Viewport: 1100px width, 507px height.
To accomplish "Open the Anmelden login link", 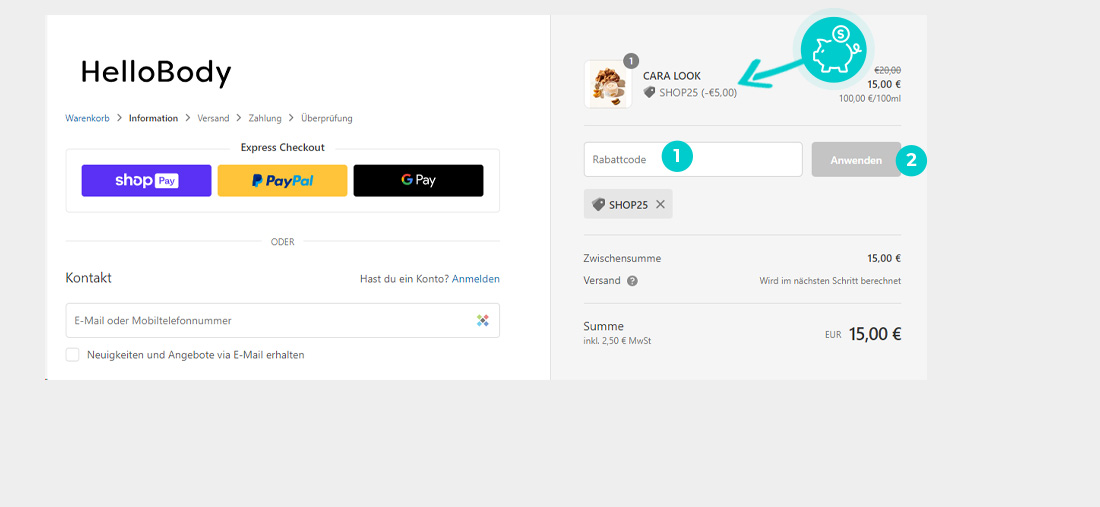I will tap(476, 279).
